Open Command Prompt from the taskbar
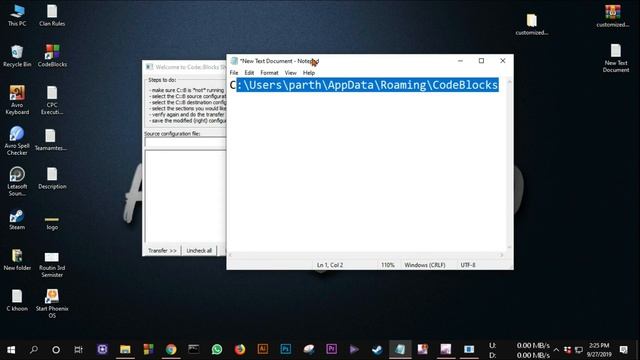 (194, 349)
